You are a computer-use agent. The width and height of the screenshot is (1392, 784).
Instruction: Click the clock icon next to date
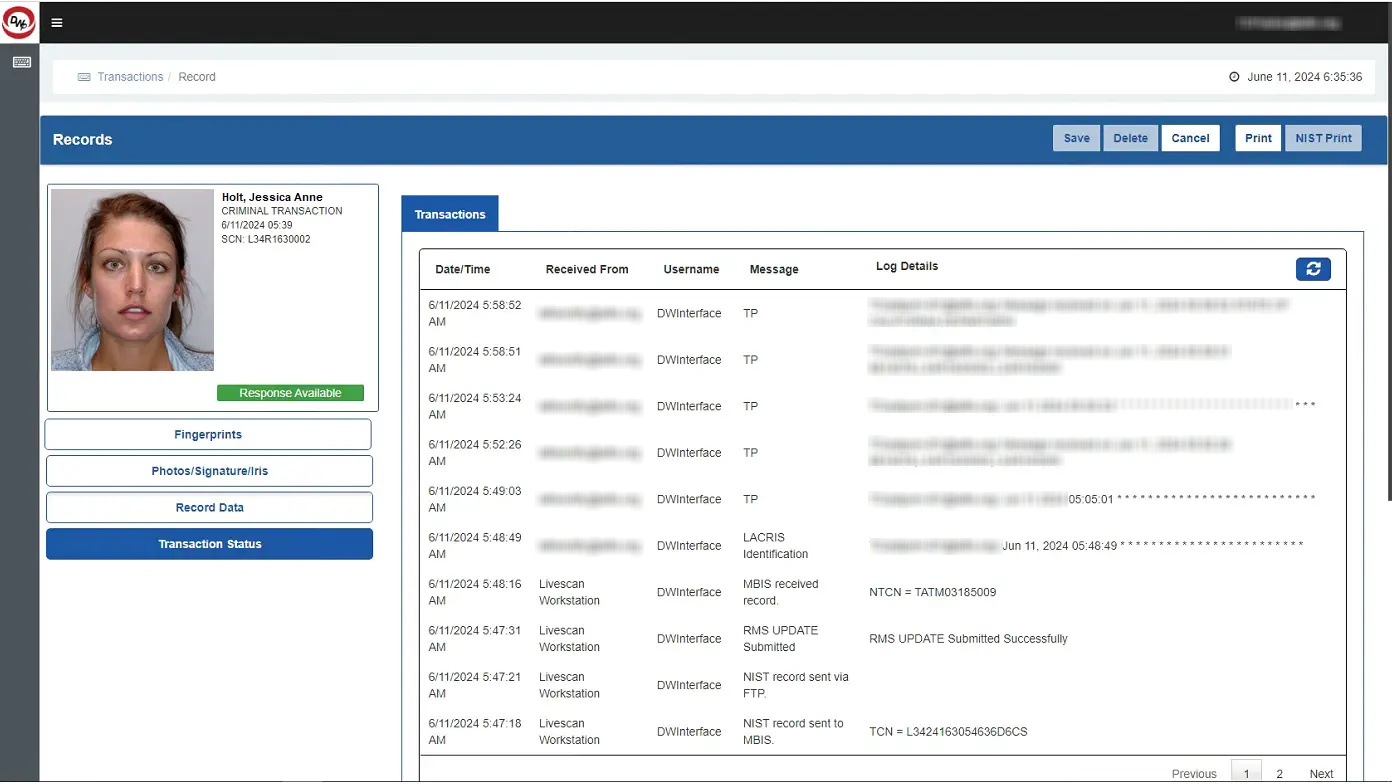pos(1234,77)
